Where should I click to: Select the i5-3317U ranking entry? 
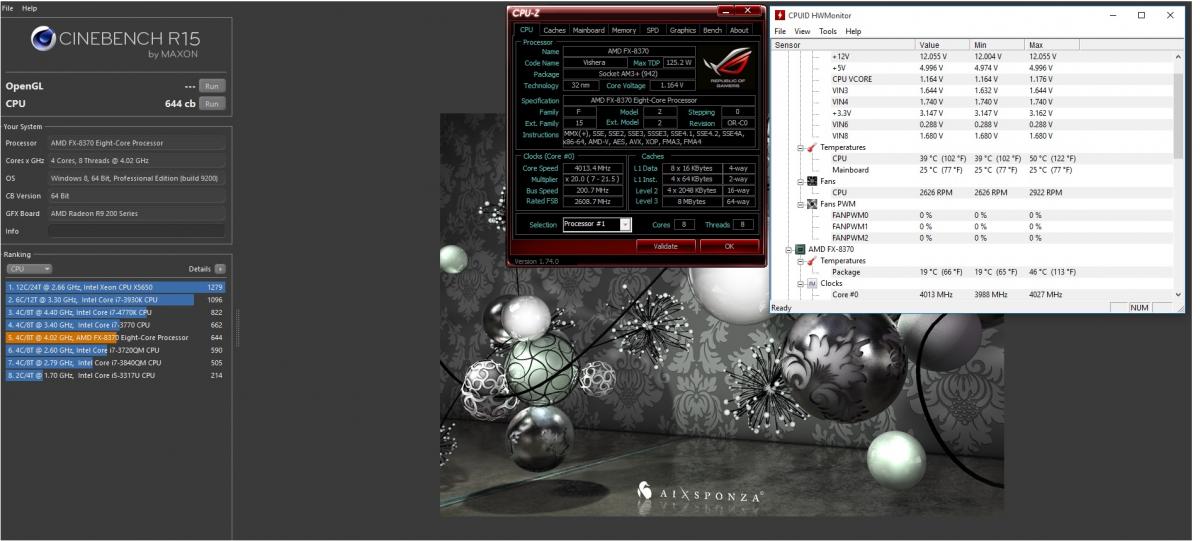(x=115, y=376)
